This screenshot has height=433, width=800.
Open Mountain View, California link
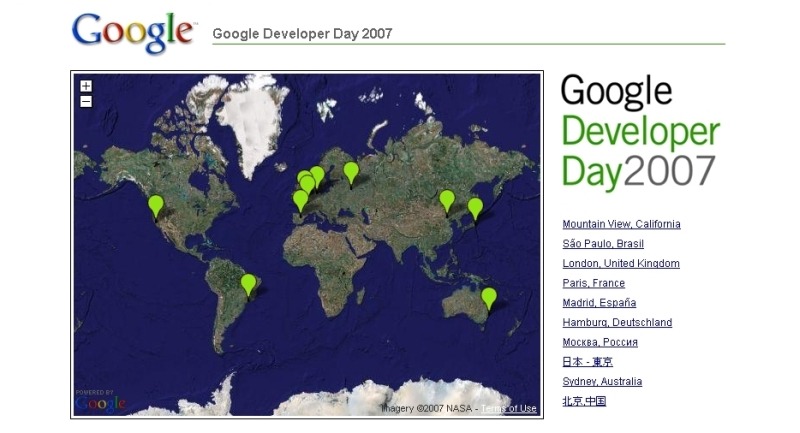(621, 224)
